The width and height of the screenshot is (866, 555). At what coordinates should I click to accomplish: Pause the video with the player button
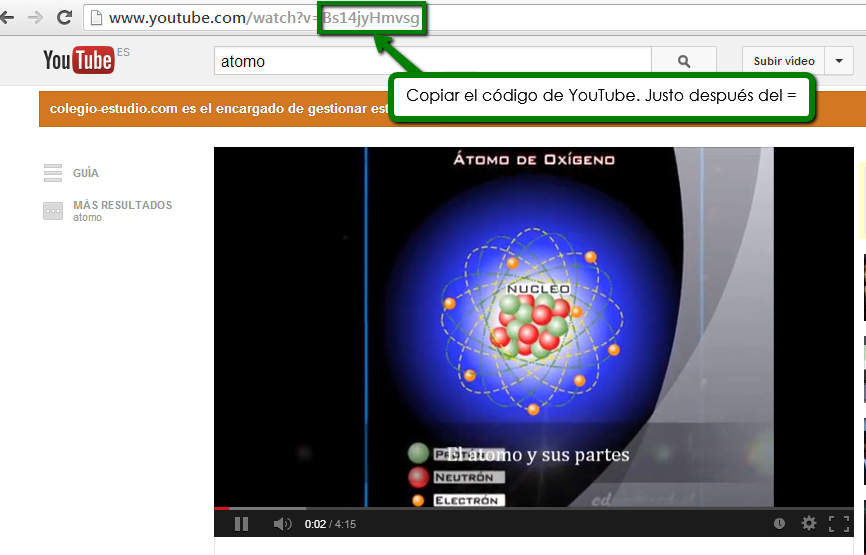tap(241, 524)
